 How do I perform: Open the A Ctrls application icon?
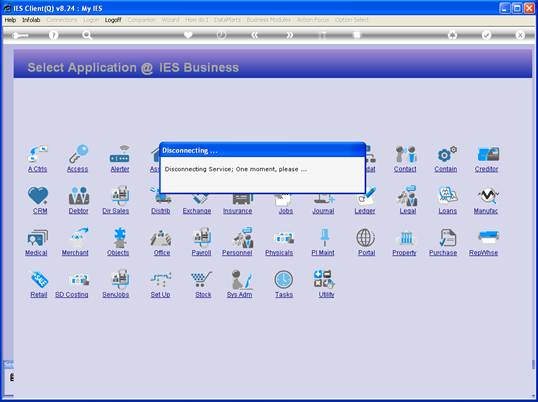pos(38,153)
